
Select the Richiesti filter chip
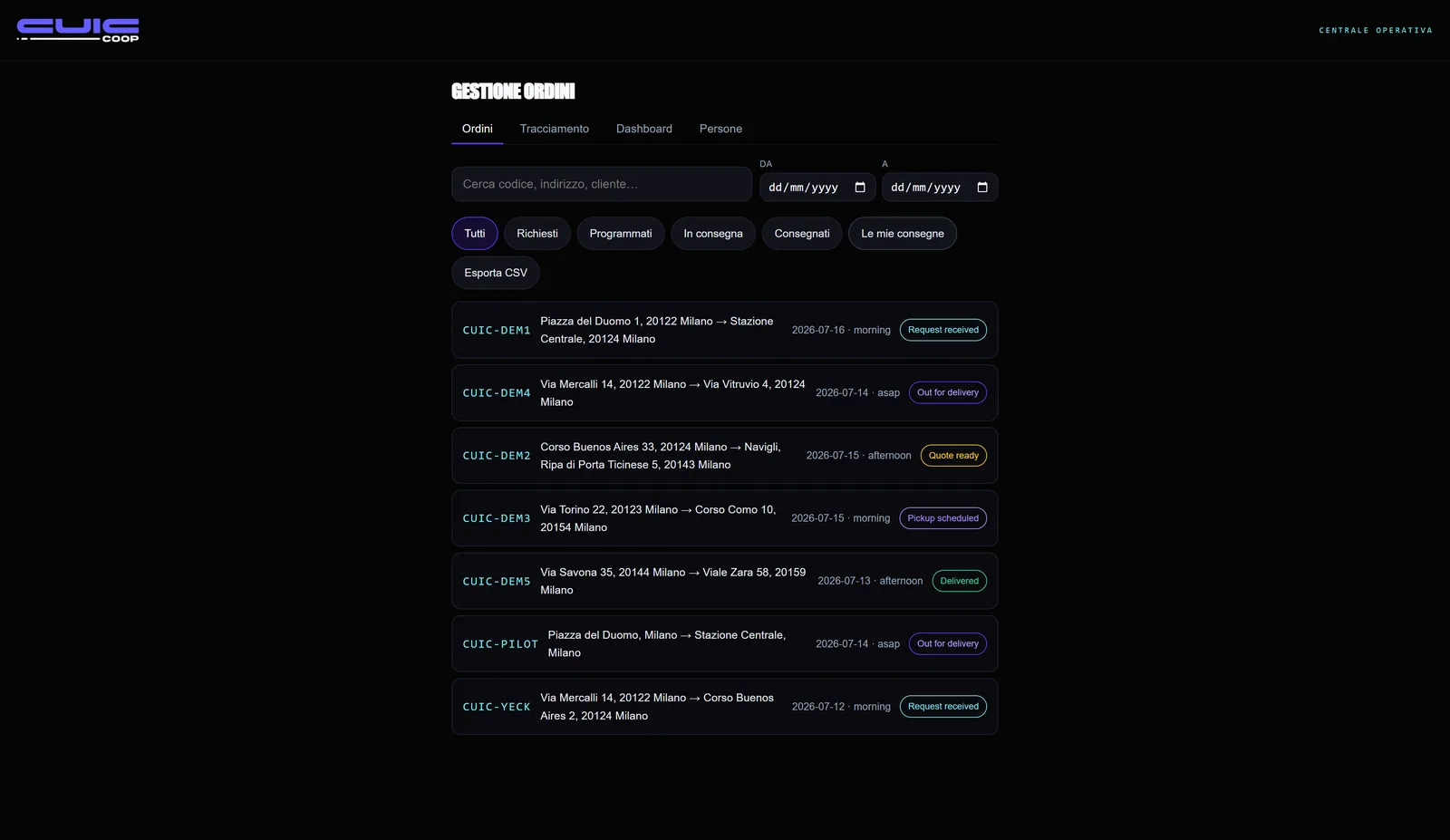[x=537, y=234]
